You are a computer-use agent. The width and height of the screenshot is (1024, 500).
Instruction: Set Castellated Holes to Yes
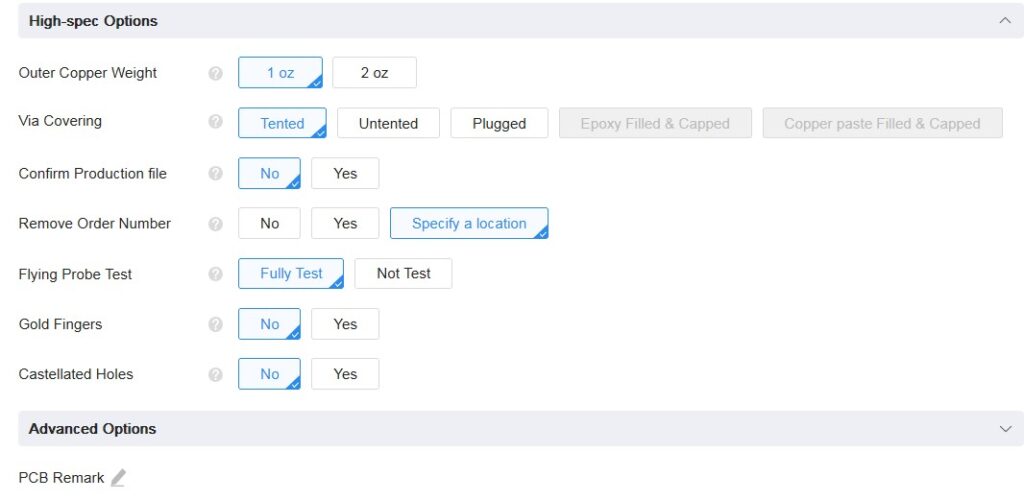coord(345,374)
